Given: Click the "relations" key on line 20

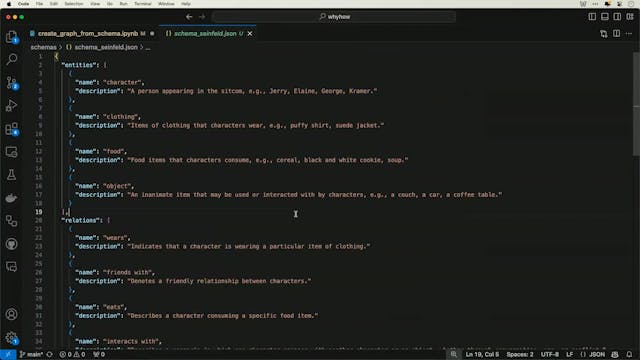Looking at the screenshot, I should pyautogui.click(x=82, y=220).
